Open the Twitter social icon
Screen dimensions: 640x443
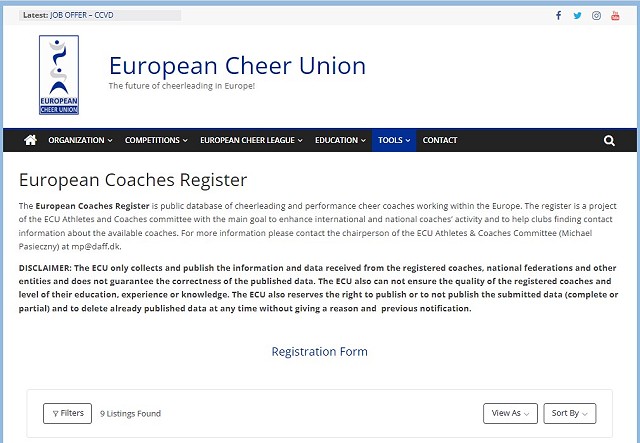click(x=577, y=16)
